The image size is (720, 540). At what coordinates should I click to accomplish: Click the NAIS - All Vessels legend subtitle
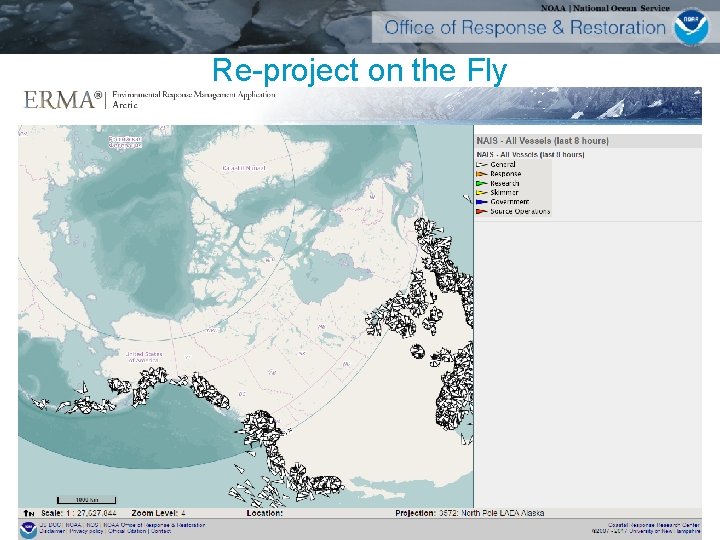click(530, 155)
